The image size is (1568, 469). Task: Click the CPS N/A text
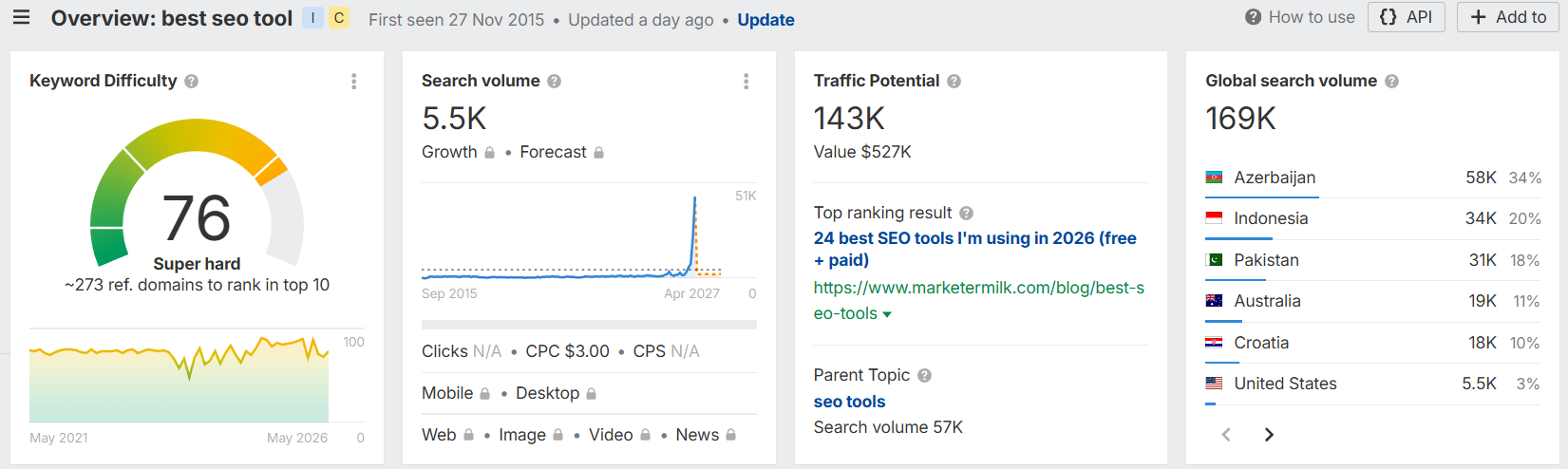pos(666,351)
